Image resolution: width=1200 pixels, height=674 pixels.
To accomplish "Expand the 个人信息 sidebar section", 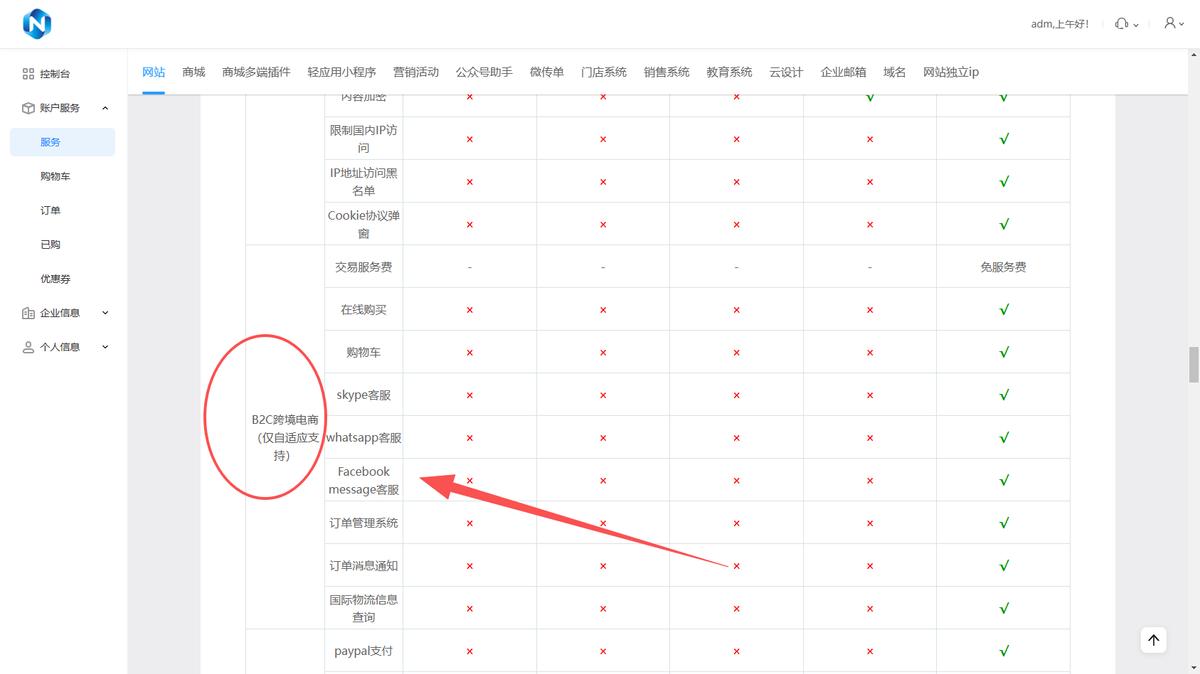I will coord(105,347).
